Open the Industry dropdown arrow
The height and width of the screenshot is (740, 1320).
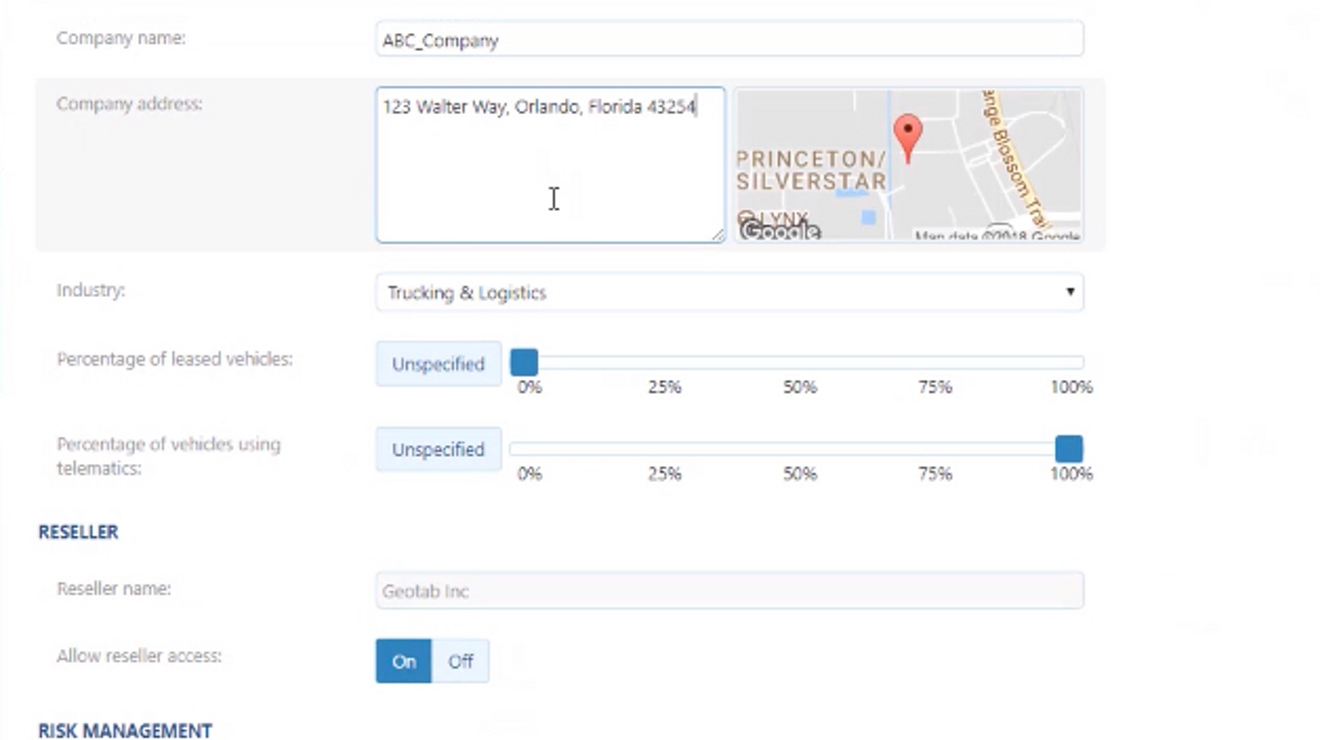click(x=1069, y=292)
